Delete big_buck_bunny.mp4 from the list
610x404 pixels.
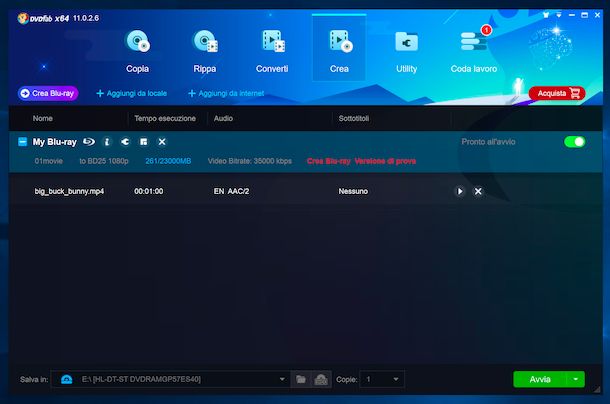point(478,191)
